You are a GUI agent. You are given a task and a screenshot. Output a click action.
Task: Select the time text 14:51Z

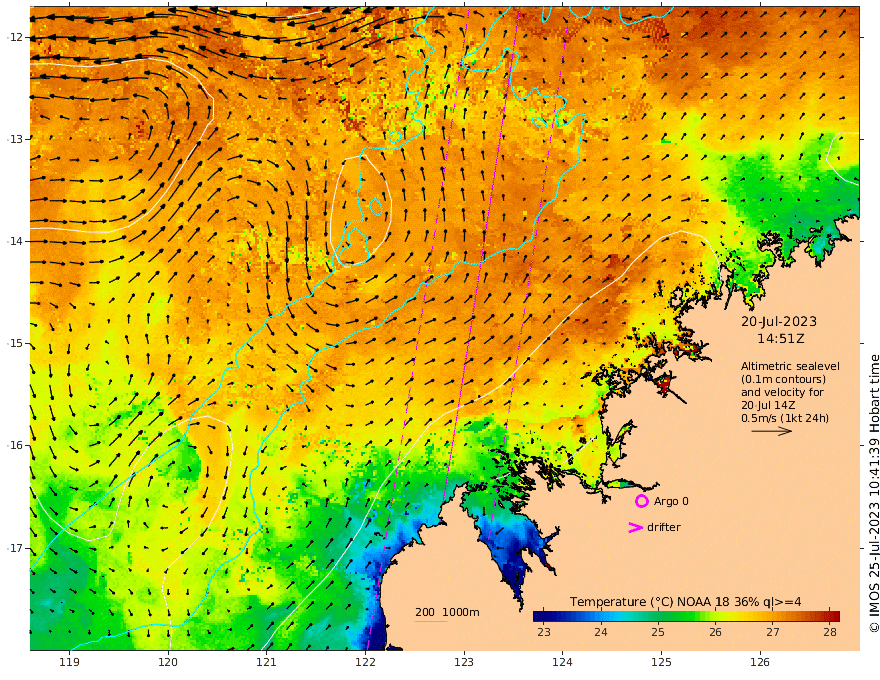[x=781, y=339]
